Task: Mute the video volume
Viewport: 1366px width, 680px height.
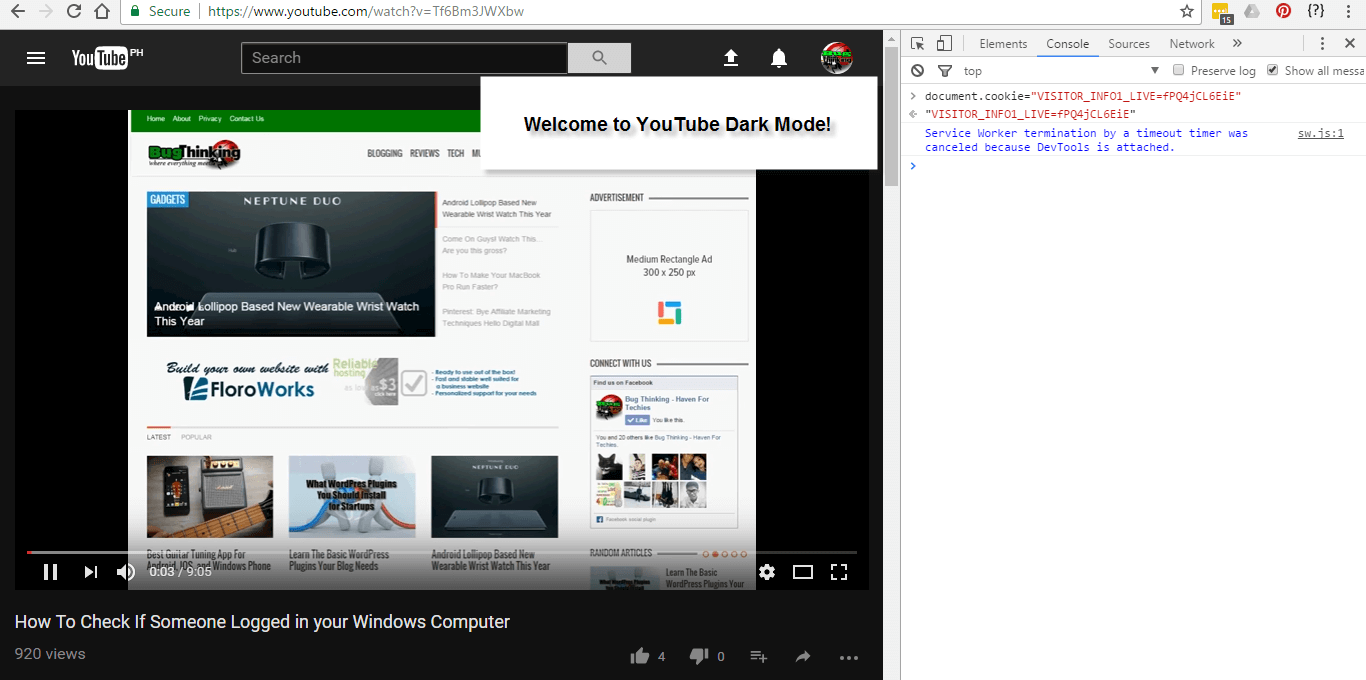Action: click(x=126, y=572)
